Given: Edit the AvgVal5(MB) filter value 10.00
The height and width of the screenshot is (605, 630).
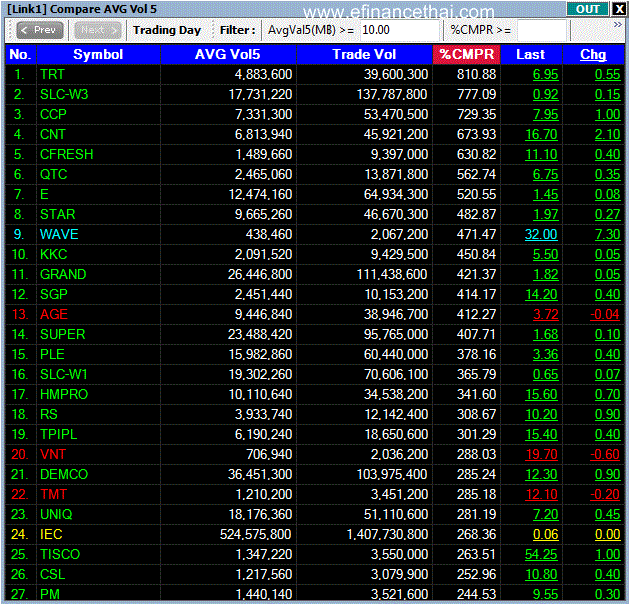Looking at the screenshot, I should (x=399, y=30).
